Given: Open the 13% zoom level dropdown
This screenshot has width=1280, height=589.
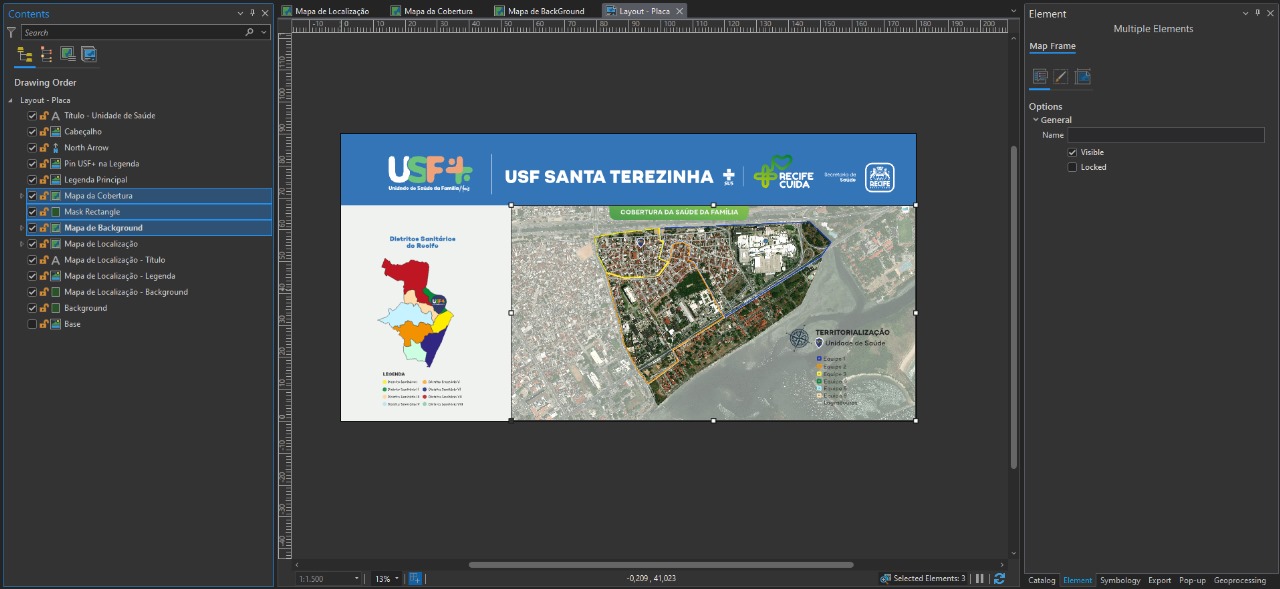Looking at the screenshot, I should (397, 578).
